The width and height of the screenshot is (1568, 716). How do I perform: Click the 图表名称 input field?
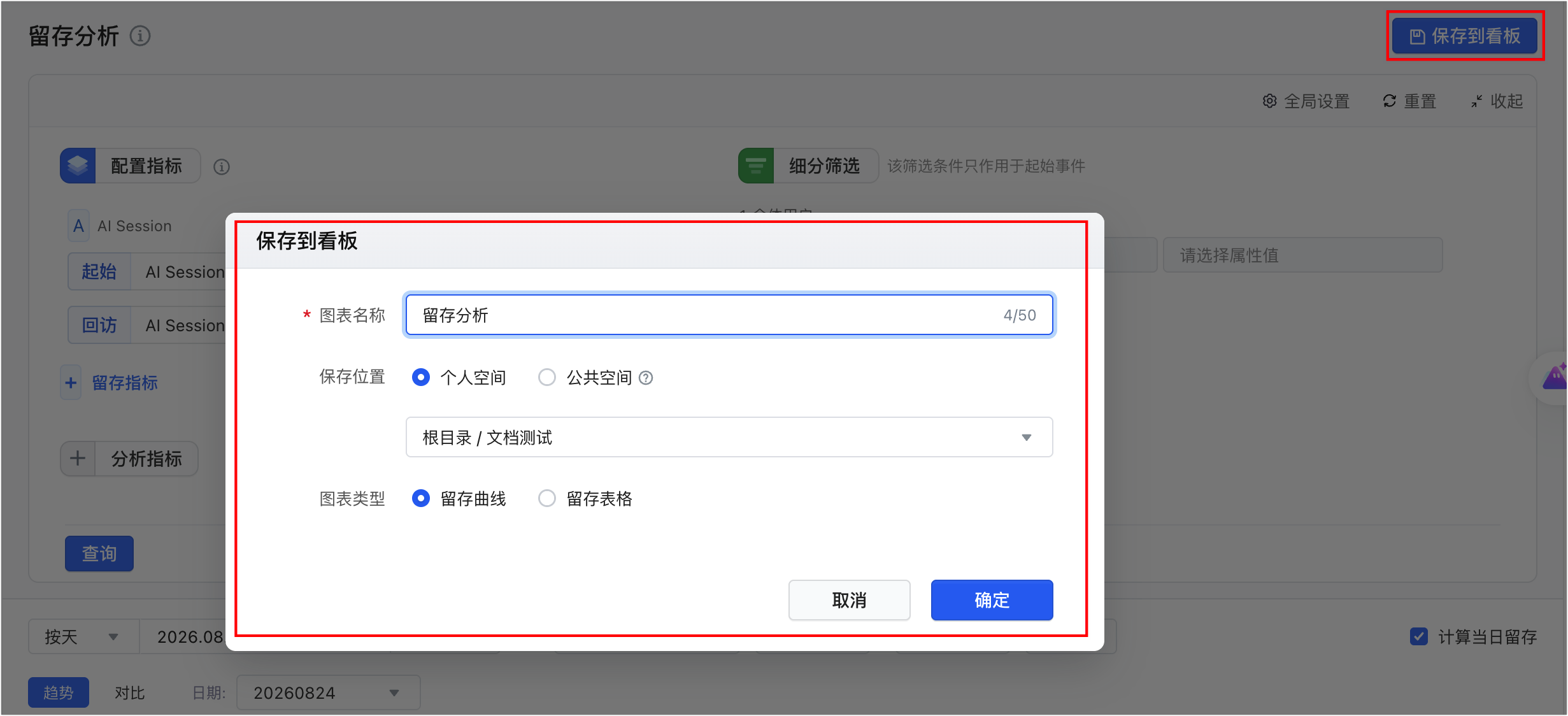(729, 315)
